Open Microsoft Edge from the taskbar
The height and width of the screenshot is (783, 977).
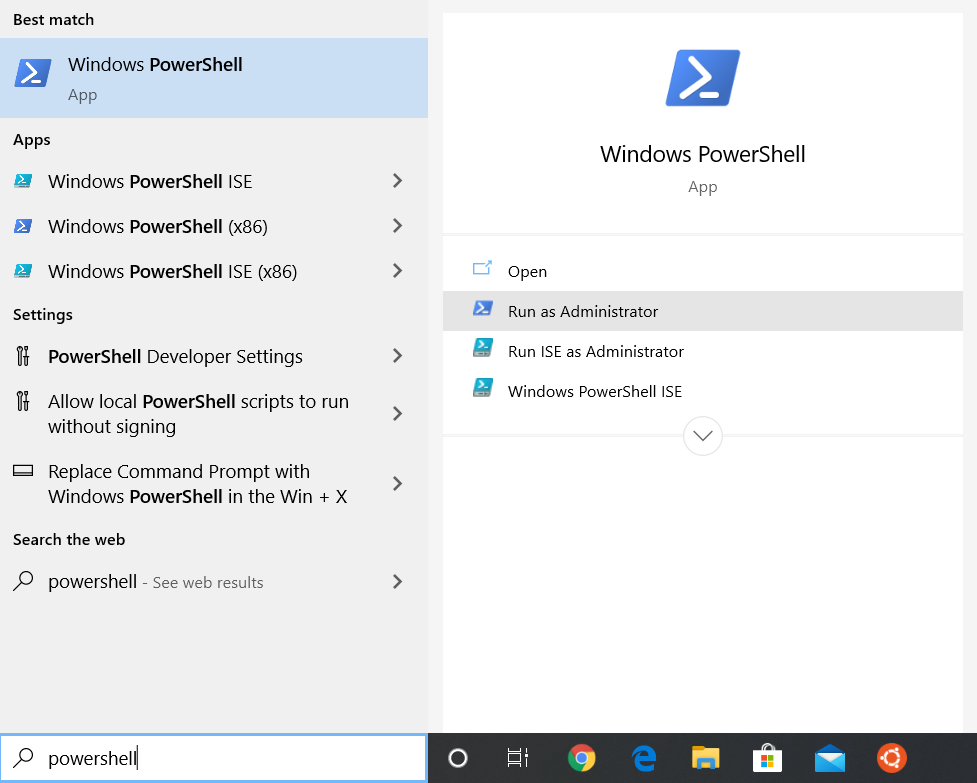644,758
